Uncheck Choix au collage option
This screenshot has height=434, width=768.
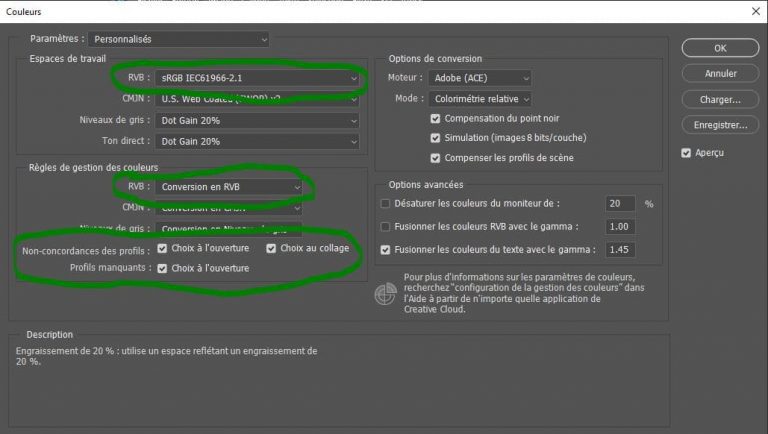[x=271, y=248]
